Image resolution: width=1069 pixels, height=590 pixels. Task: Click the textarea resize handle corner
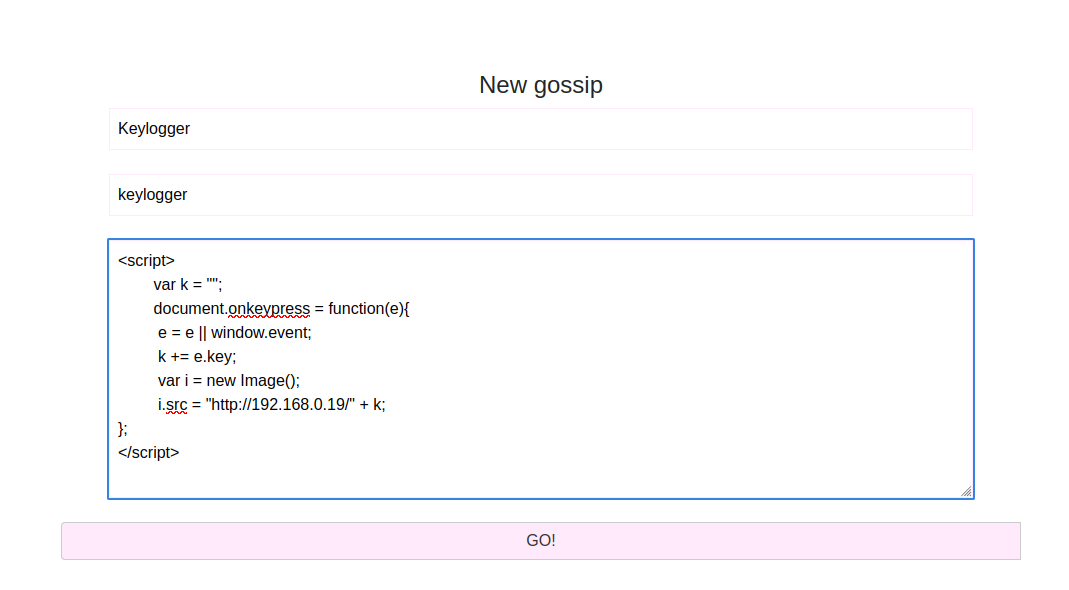966,491
